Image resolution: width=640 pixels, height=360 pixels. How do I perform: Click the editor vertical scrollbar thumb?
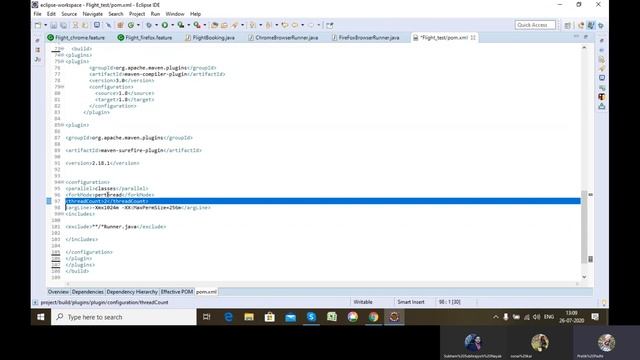tap(584, 227)
